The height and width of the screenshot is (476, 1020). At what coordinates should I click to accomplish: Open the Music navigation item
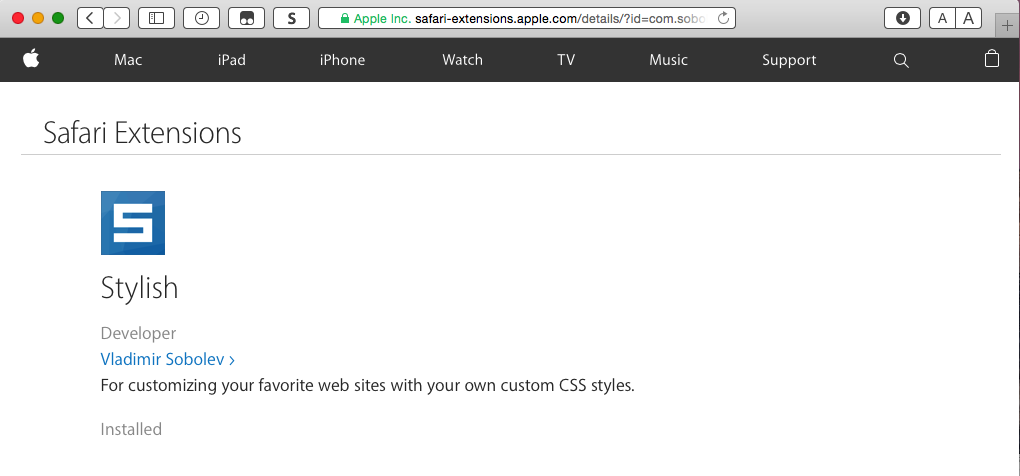click(668, 60)
